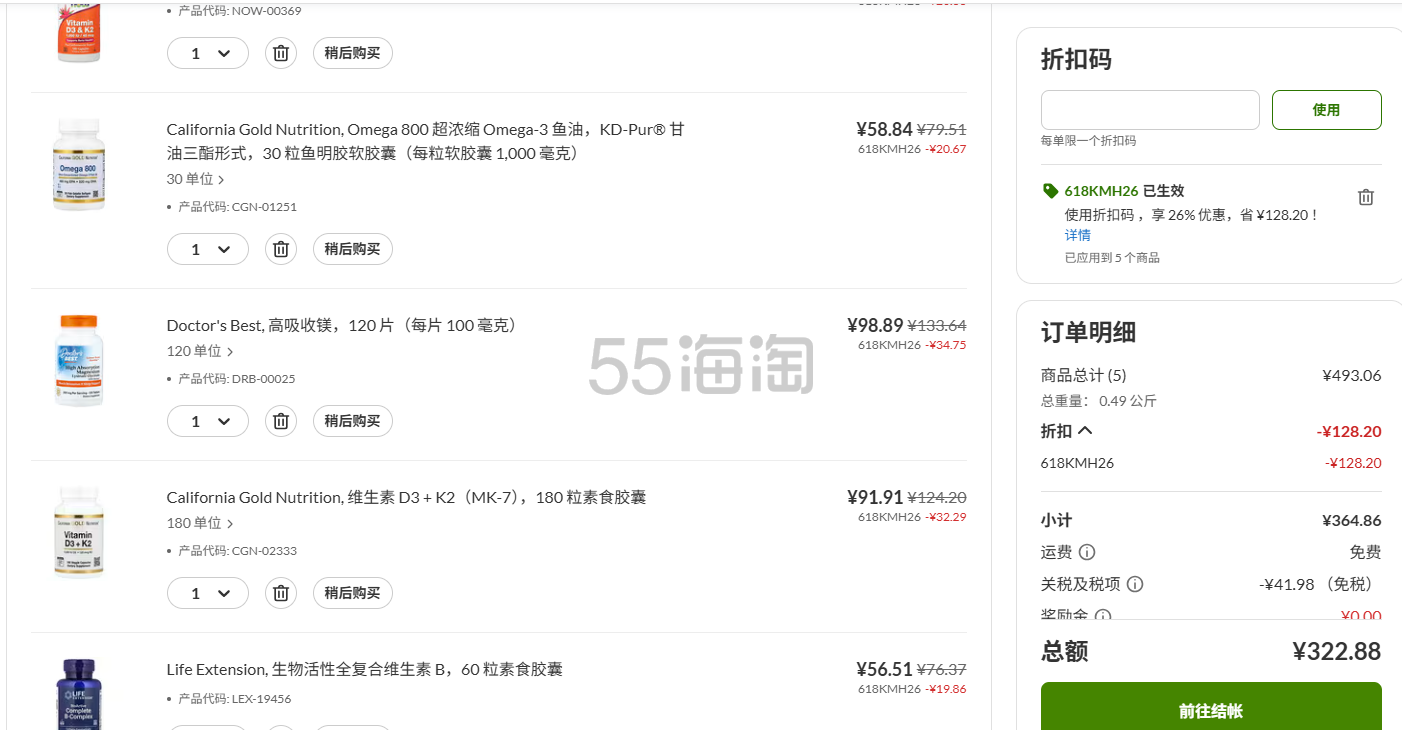Click the 商品总计 amount ¥493.06
This screenshot has width=1402, height=730.
pyautogui.click(x=1352, y=376)
